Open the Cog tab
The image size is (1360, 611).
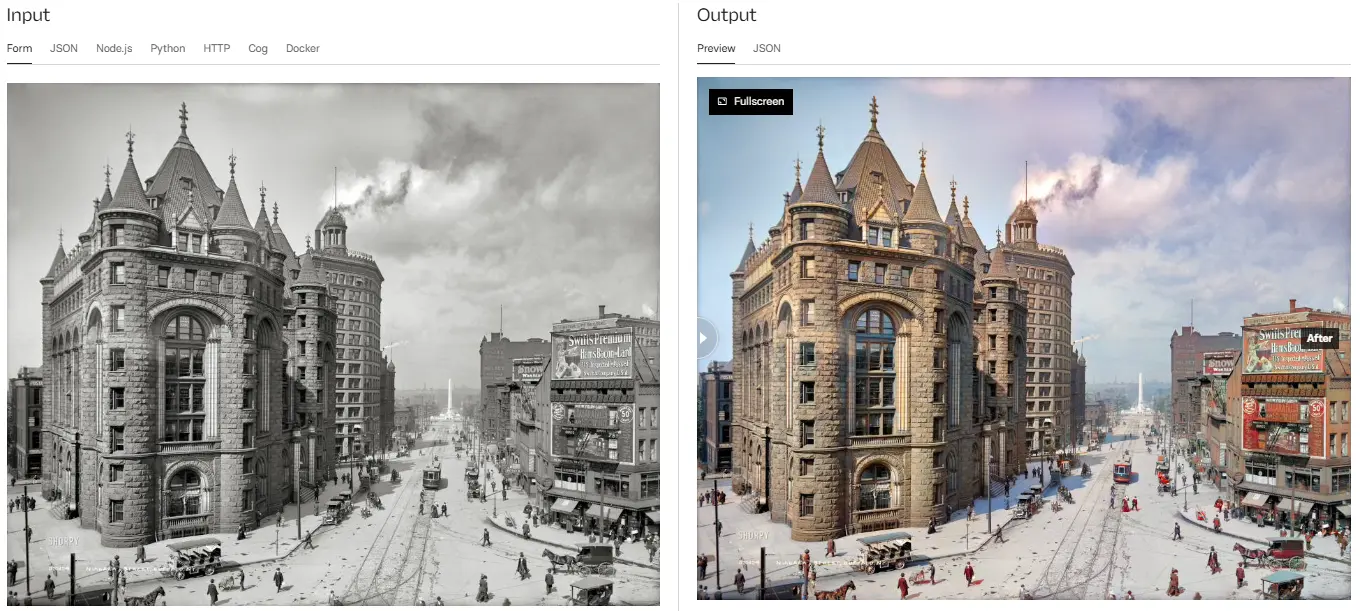coord(258,48)
